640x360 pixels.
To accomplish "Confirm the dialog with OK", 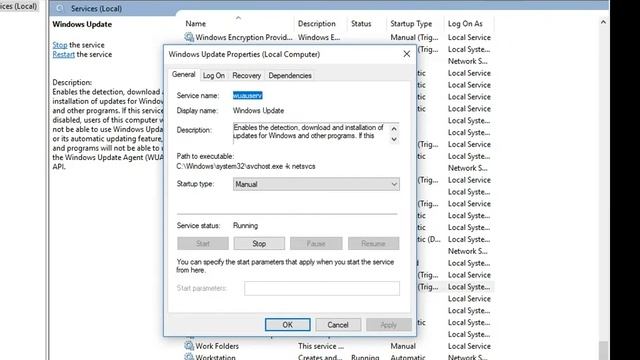I will (287, 325).
